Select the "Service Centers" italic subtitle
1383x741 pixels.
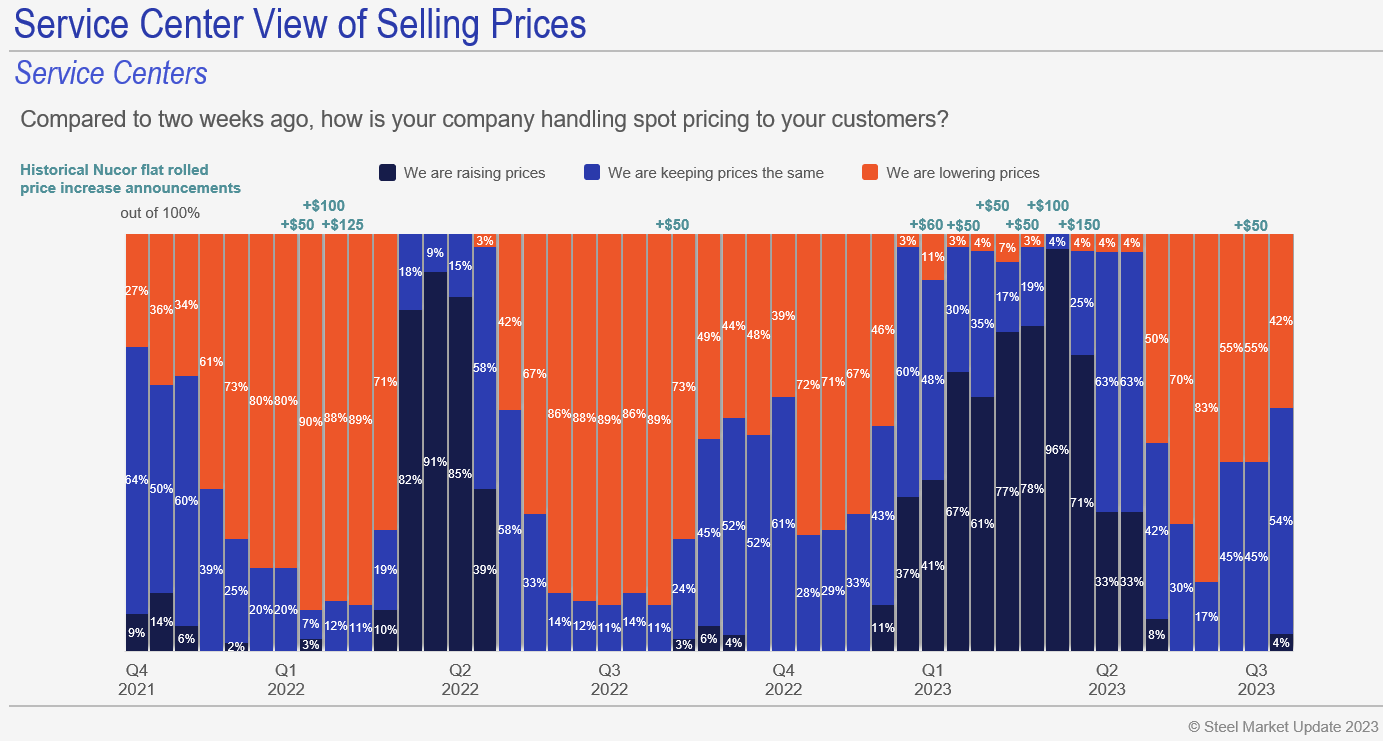[111, 73]
